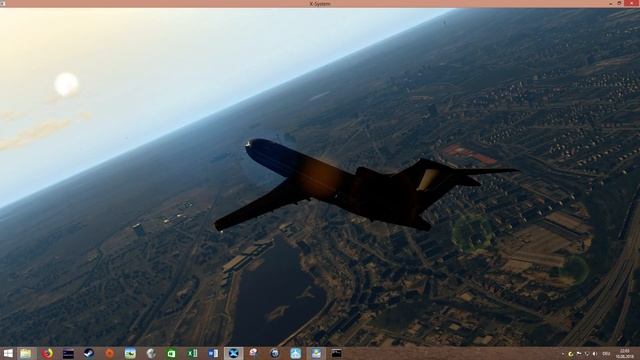Open the dark round globe taskbar icon

[x=275, y=353]
